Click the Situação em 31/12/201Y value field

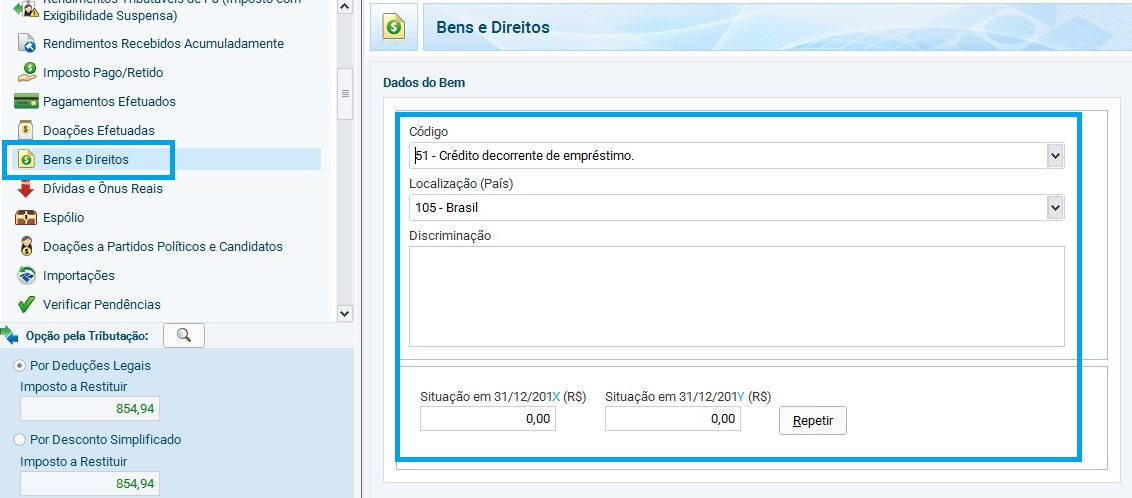673,419
